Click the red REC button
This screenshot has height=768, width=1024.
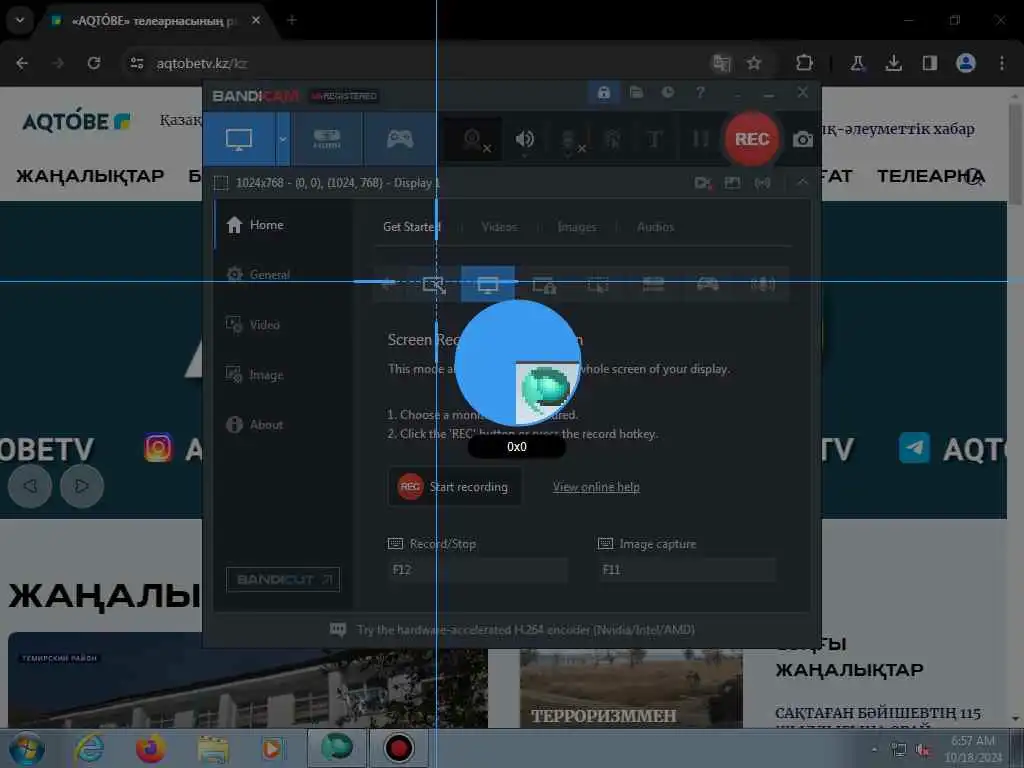pos(752,138)
